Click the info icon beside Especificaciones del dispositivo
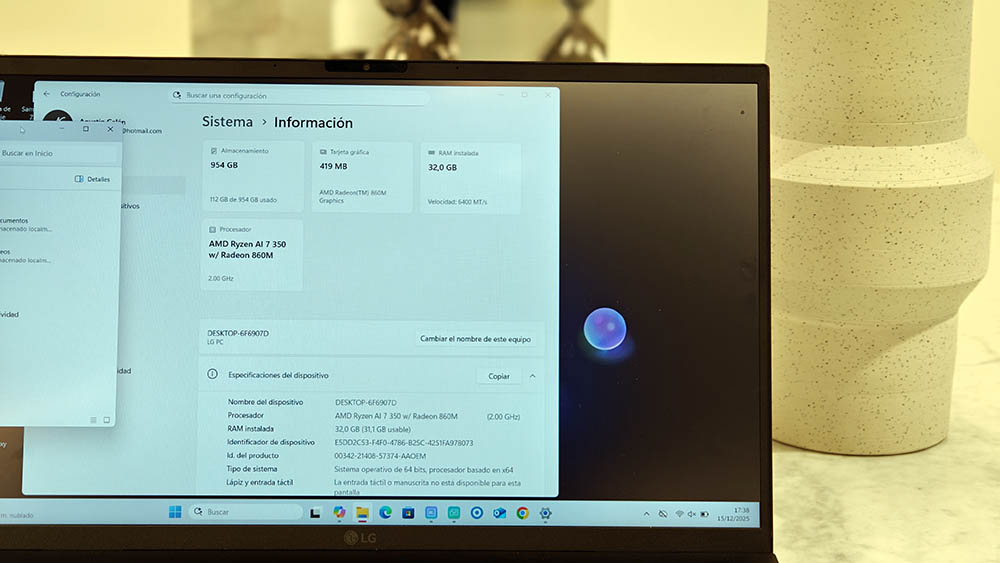The image size is (1000, 563). click(212, 374)
